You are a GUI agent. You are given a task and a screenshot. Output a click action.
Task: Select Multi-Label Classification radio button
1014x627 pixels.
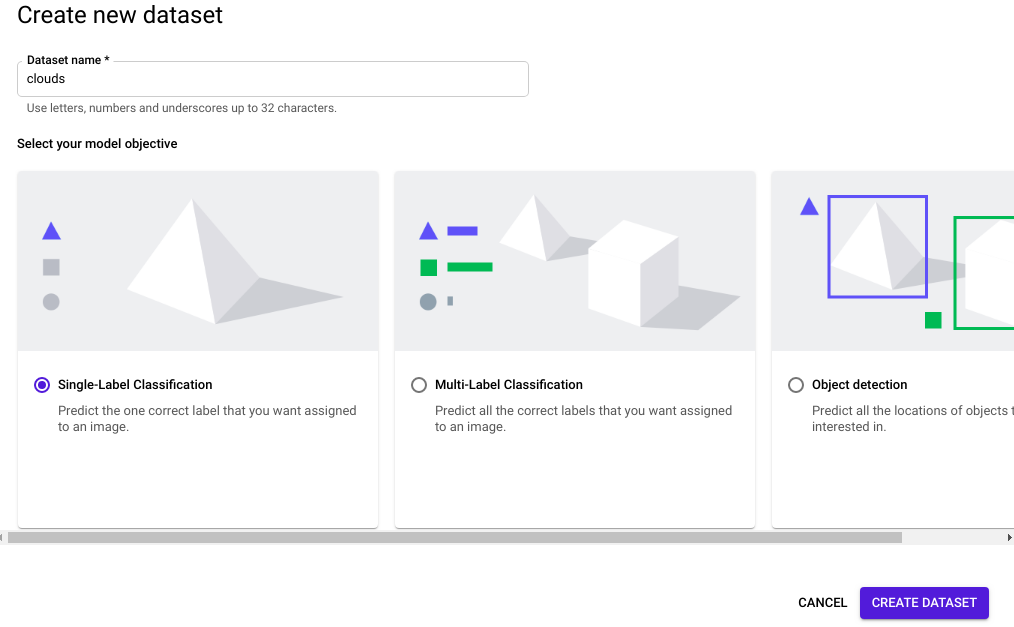[x=419, y=385]
